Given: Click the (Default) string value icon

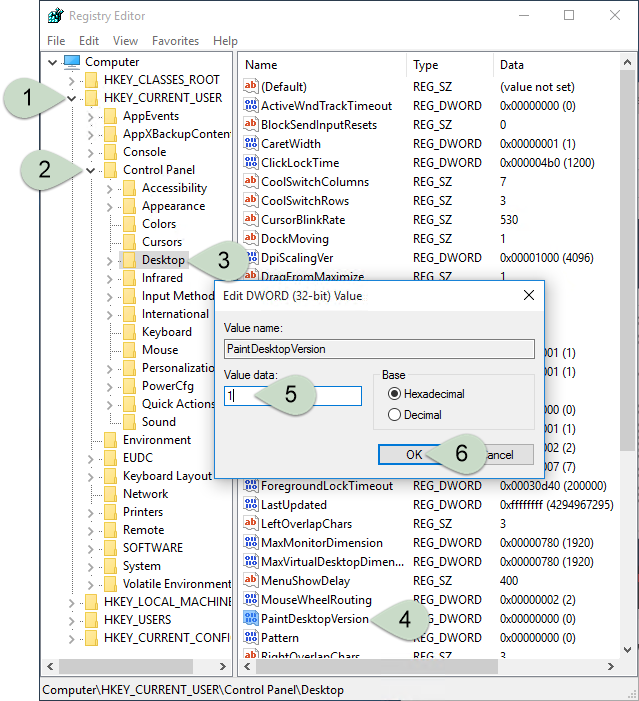Looking at the screenshot, I should point(250,86).
